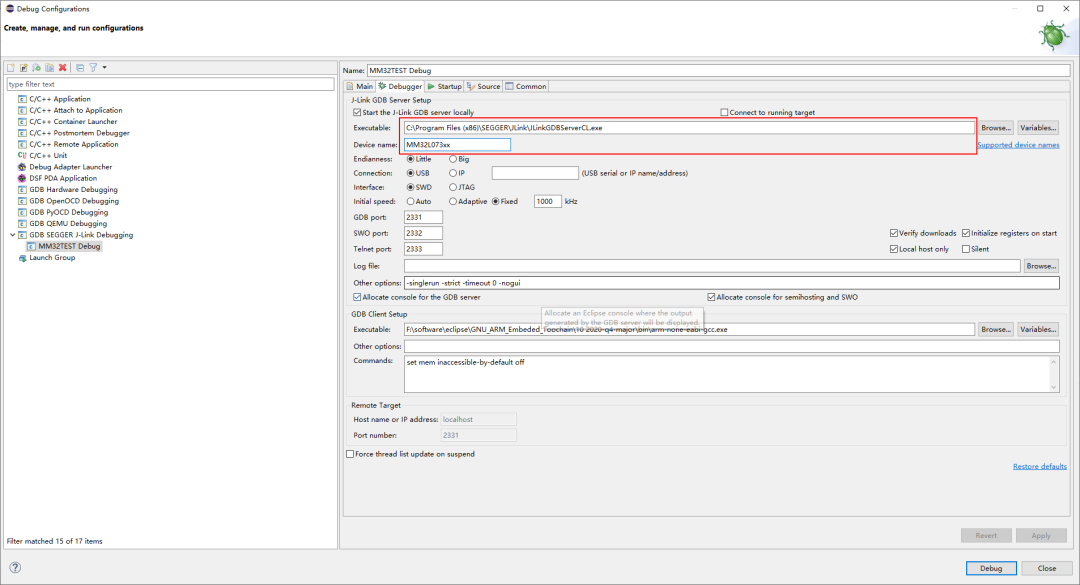Click the Close button
The height and width of the screenshot is (585, 1080).
tap(1046, 568)
